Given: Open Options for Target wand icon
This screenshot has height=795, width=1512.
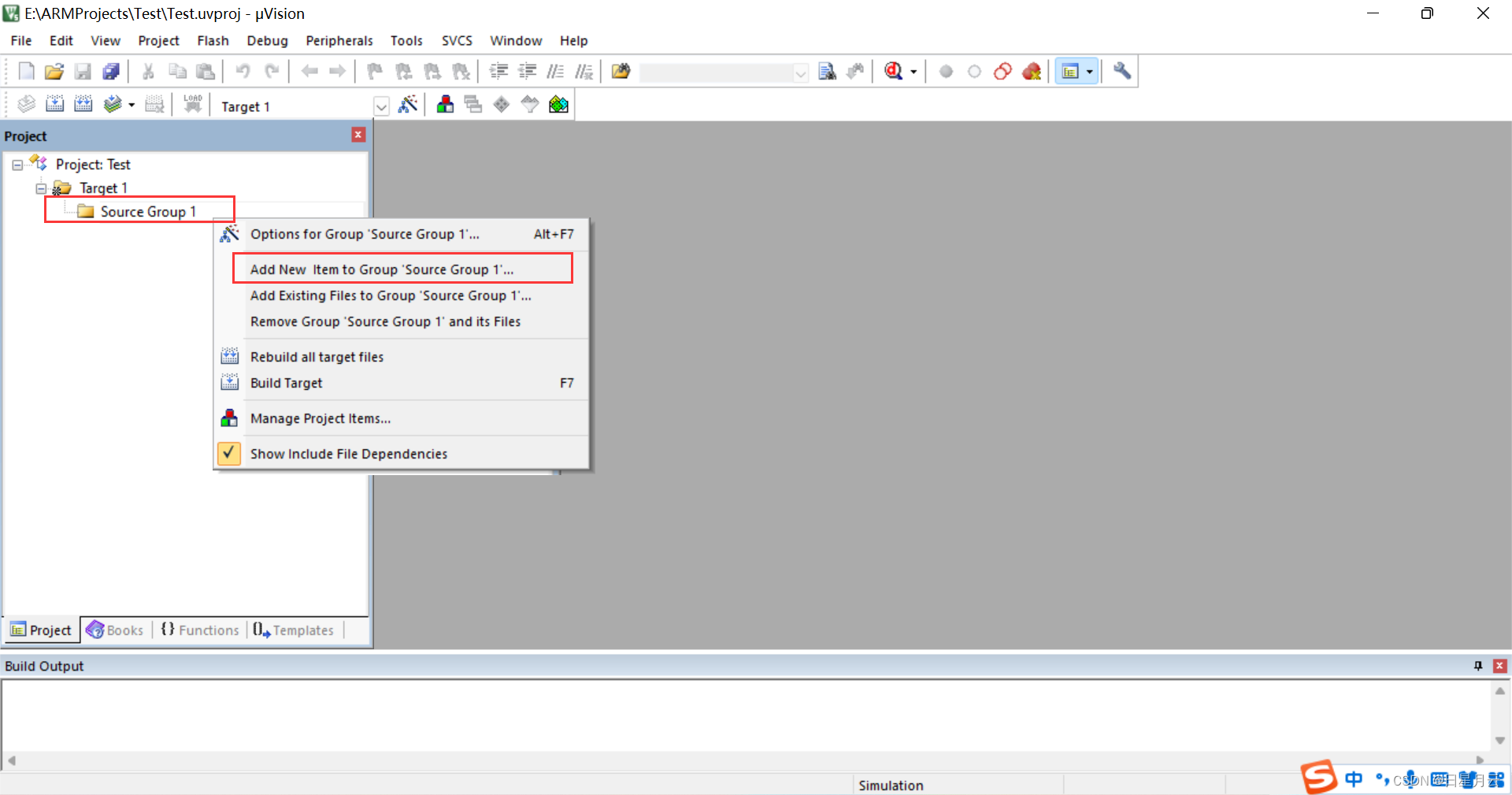Looking at the screenshot, I should [x=408, y=104].
